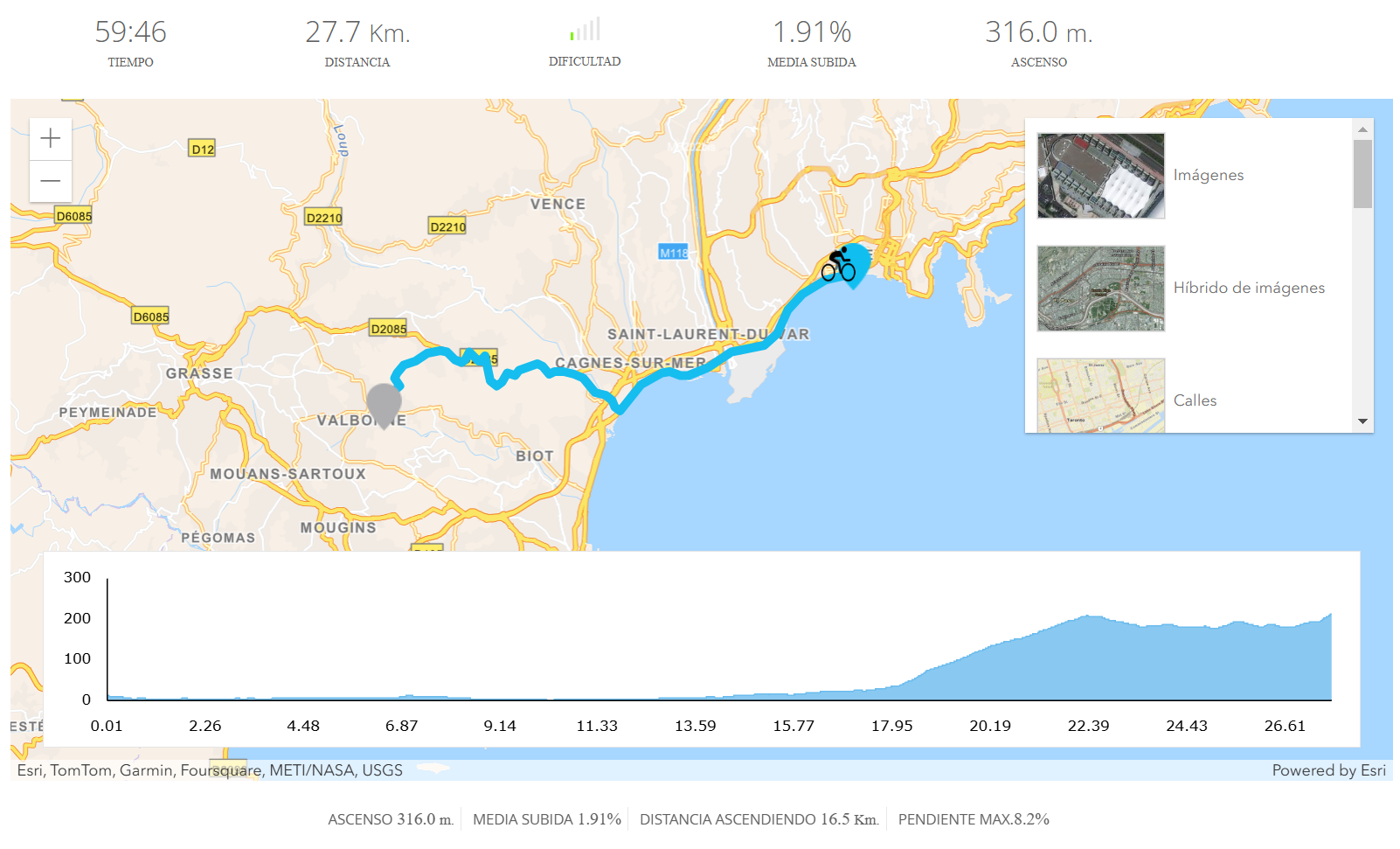The height and width of the screenshot is (849, 1400).
Task: Switch basemap to Híbrido de imágenes
Action: point(1248,288)
